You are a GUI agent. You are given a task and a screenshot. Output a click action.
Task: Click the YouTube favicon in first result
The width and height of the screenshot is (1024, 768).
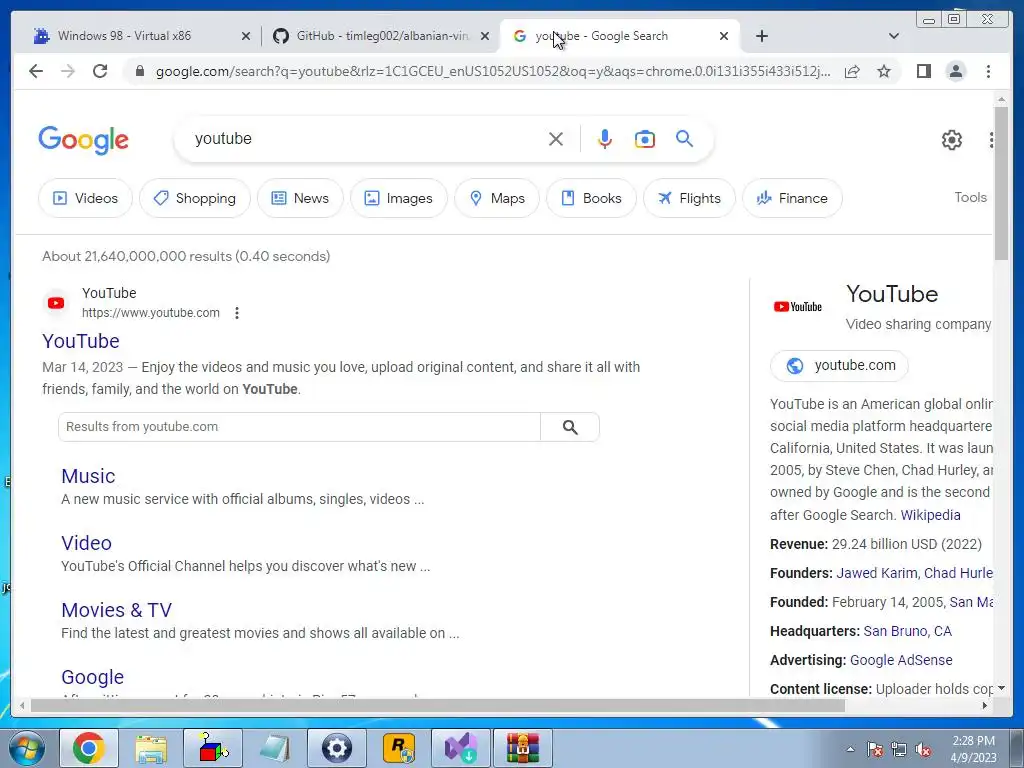(56, 303)
